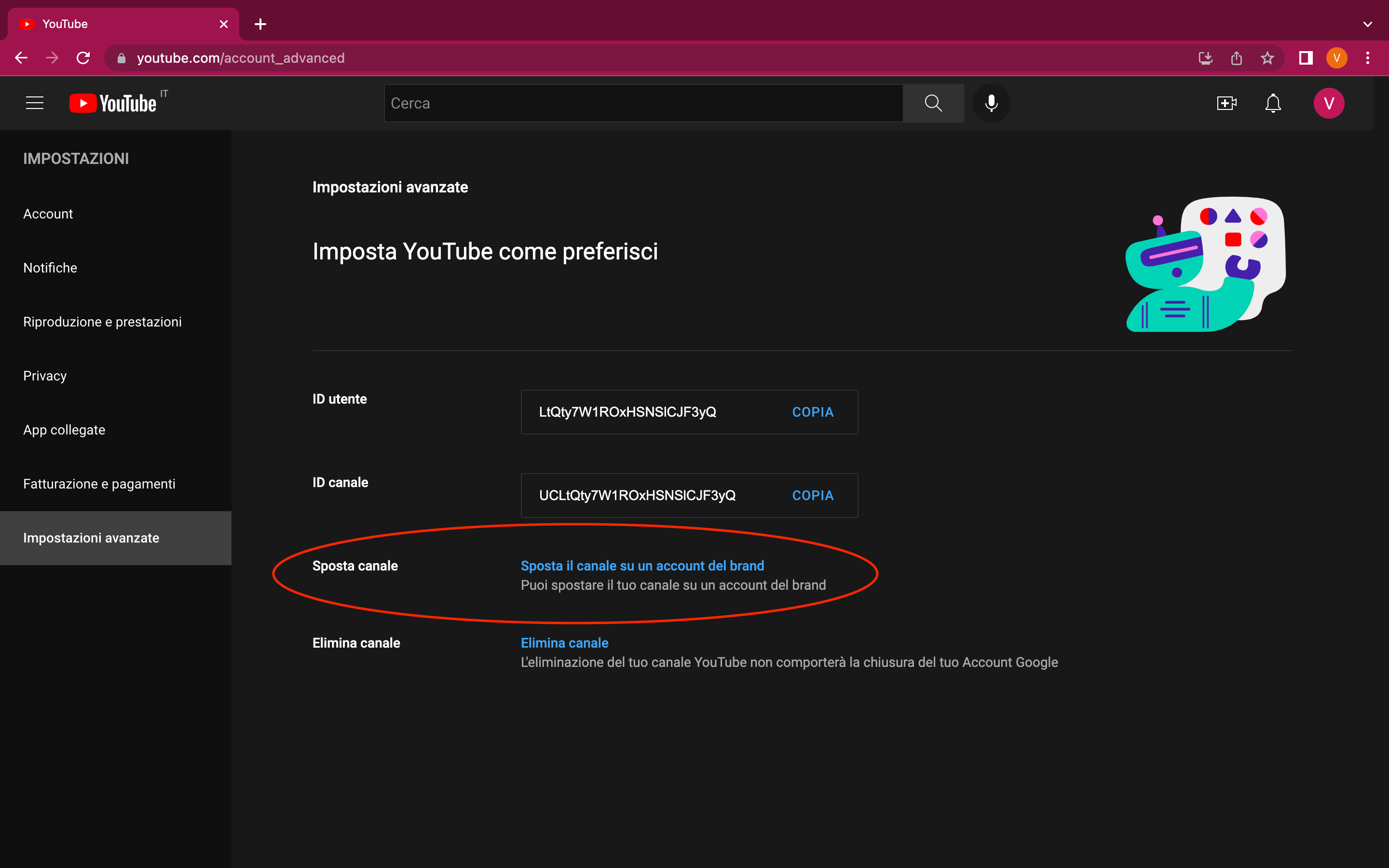The height and width of the screenshot is (868, 1389).
Task: Bookmark the page with the star icon
Action: (x=1267, y=57)
